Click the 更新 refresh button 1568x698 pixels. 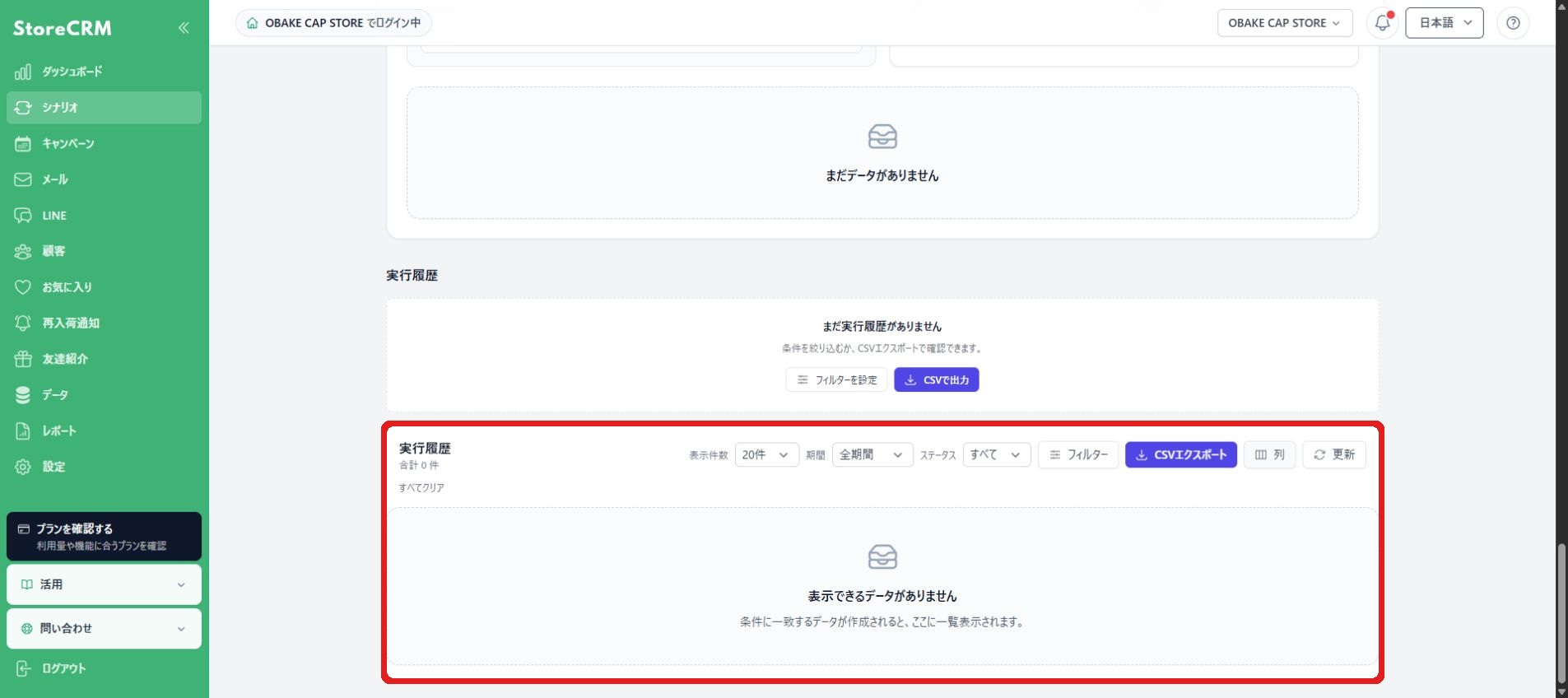[x=1334, y=454]
